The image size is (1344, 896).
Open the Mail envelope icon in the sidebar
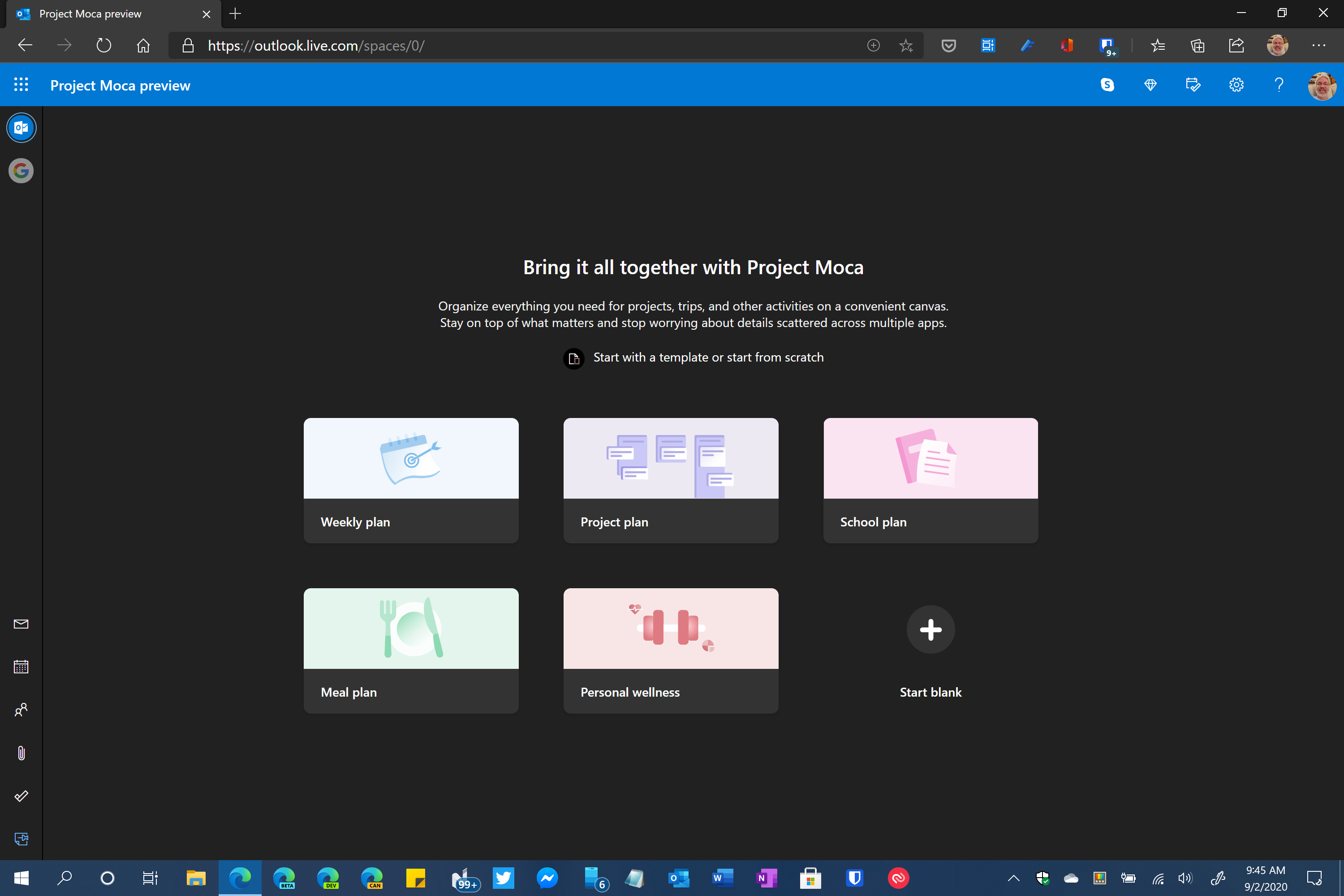tap(21, 624)
